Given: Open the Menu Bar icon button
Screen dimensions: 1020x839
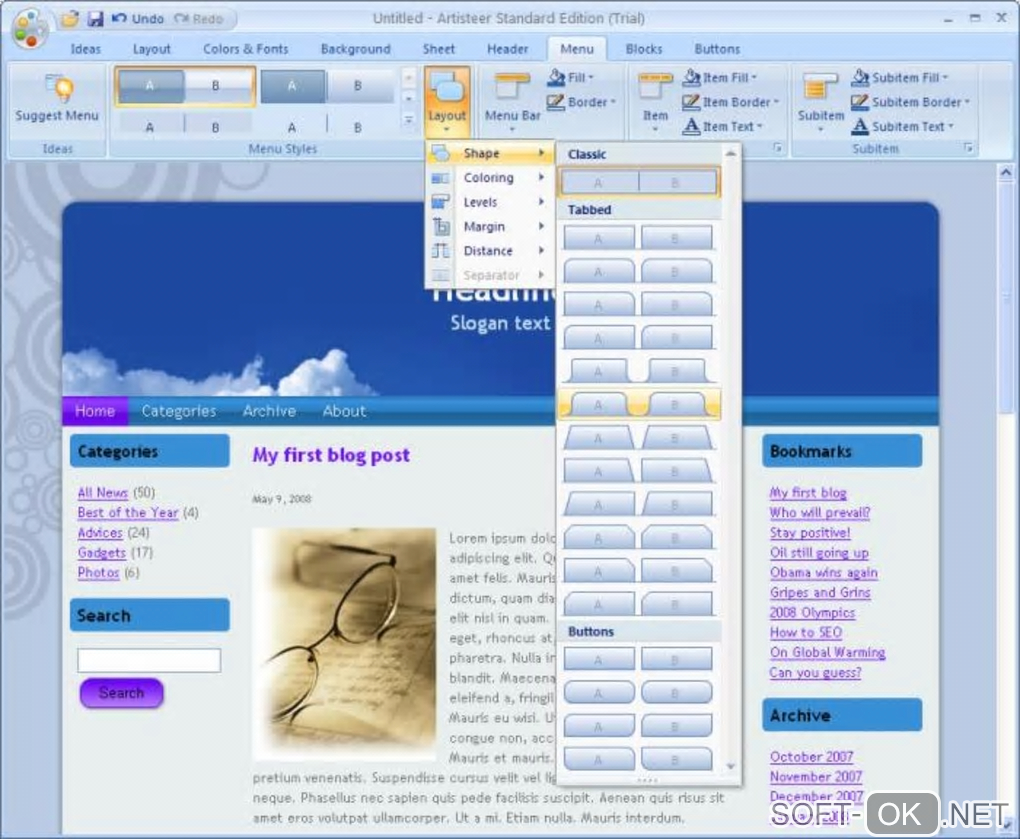Looking at the screenshot, I should pyautogui.click(x=512, y=88).
